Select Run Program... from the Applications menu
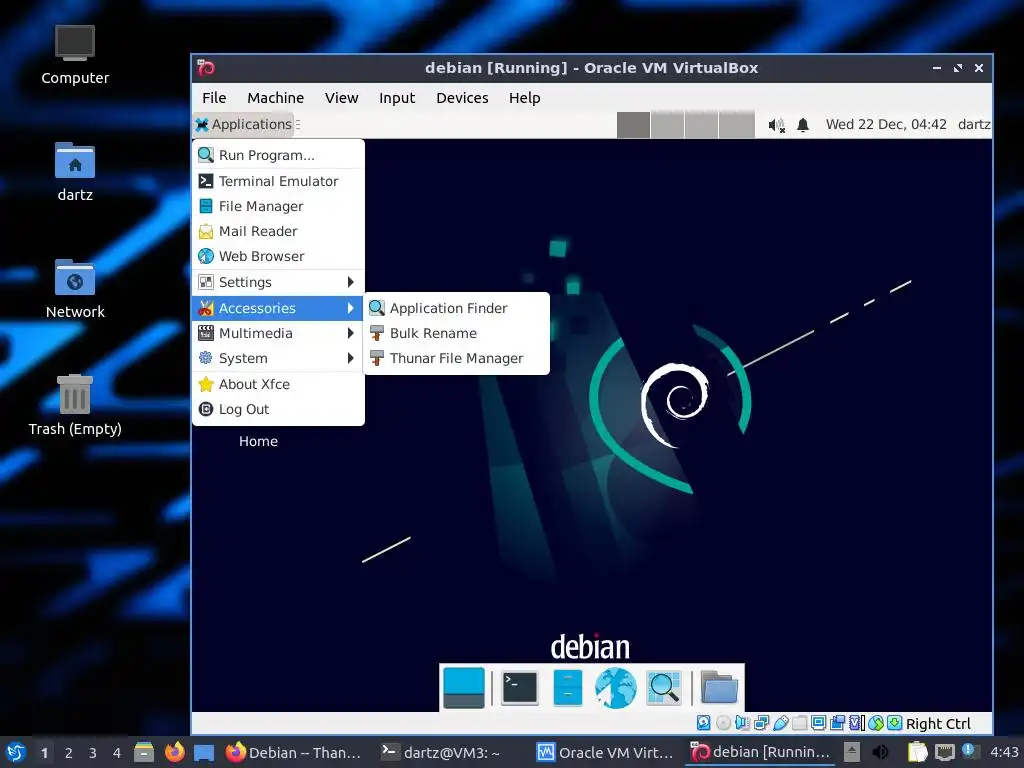The image size is (1024, 768). 278,155
